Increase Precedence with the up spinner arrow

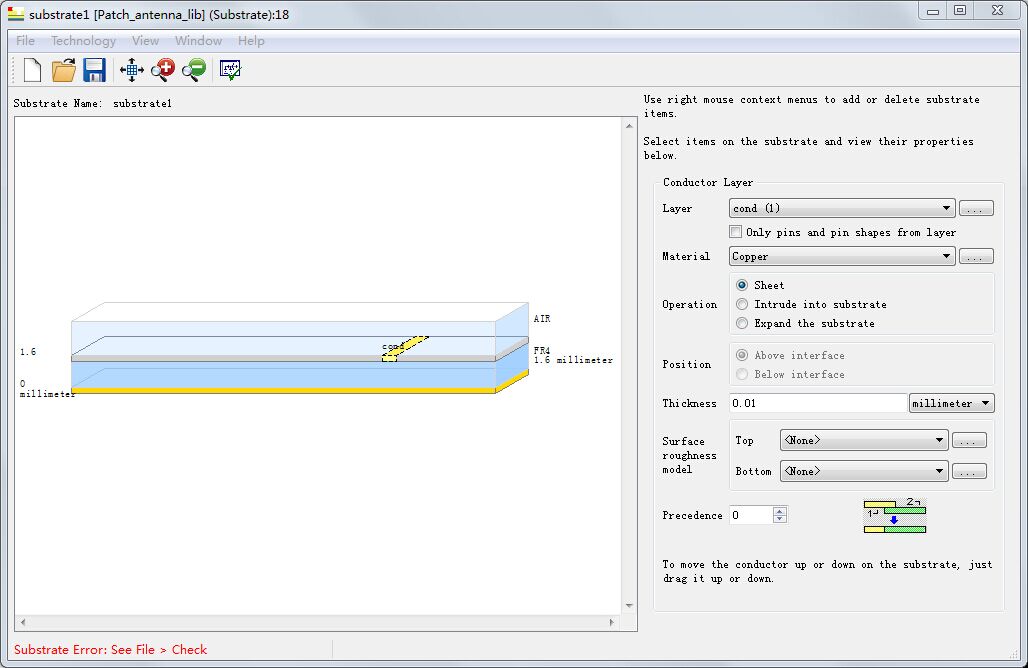(780, 511)
